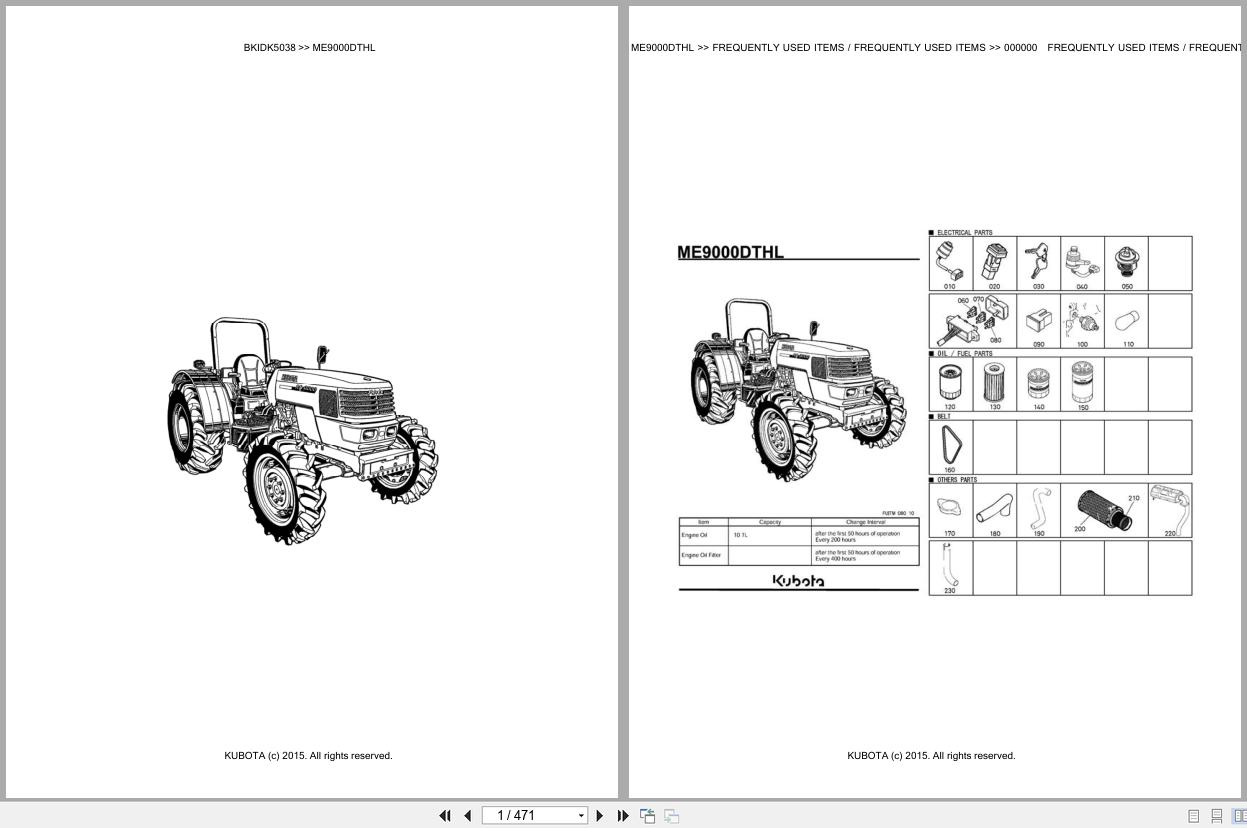
Task: Click the Item column header in table
Action: click(703, 522)
